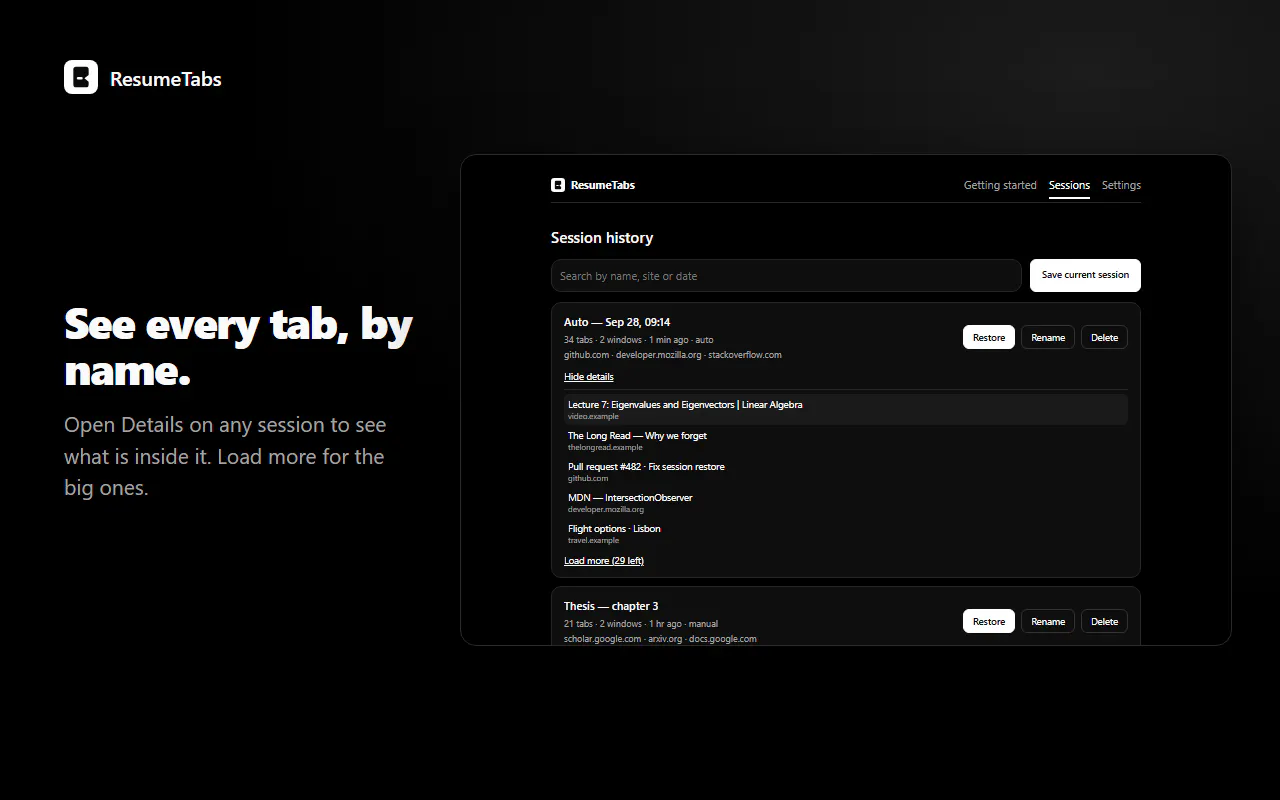
Task: Select Flight options Lisbon tab entry
Action: coord(846,533)
